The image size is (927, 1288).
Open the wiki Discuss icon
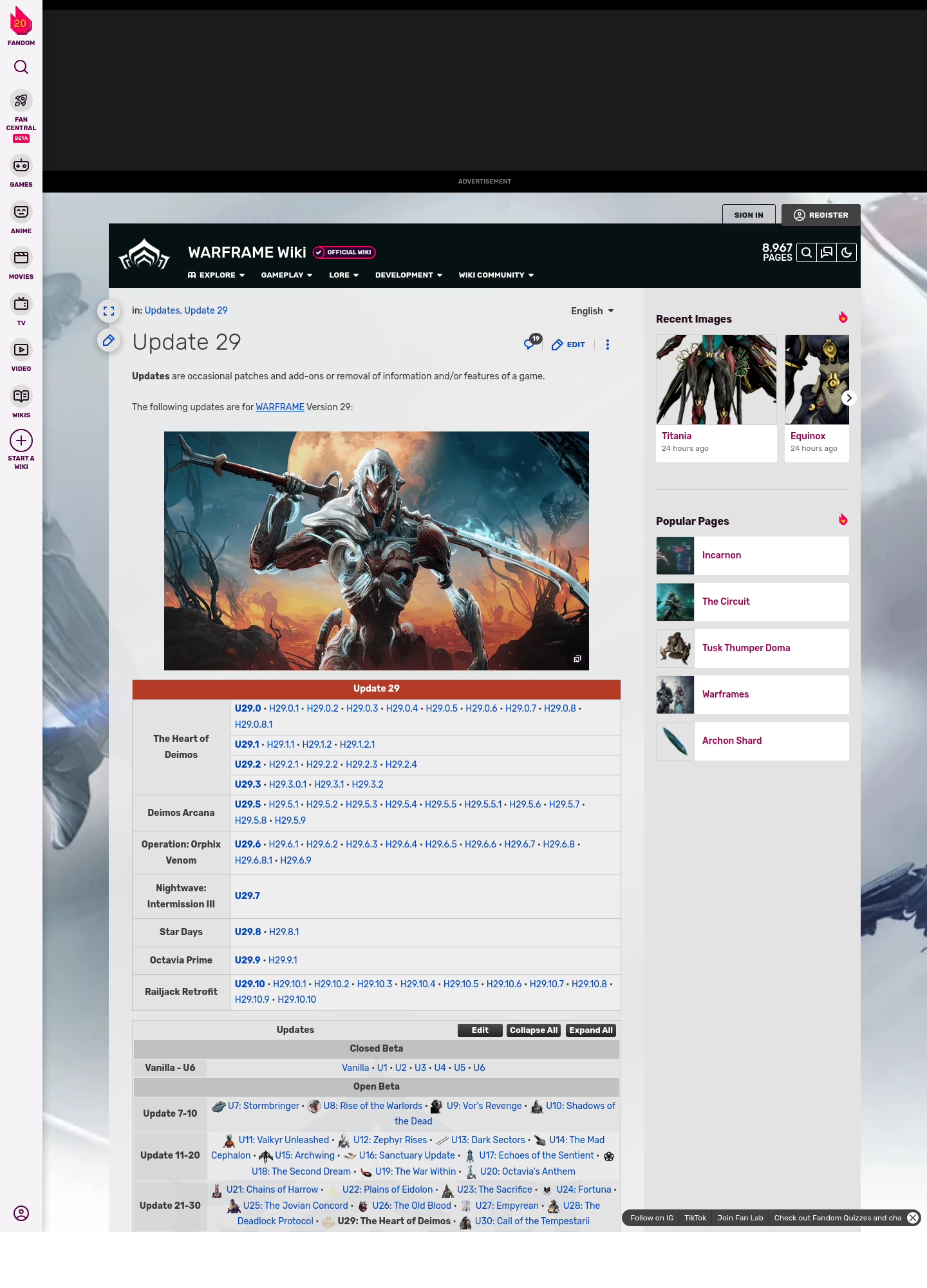pyautogui.click(x=827, y=252)
